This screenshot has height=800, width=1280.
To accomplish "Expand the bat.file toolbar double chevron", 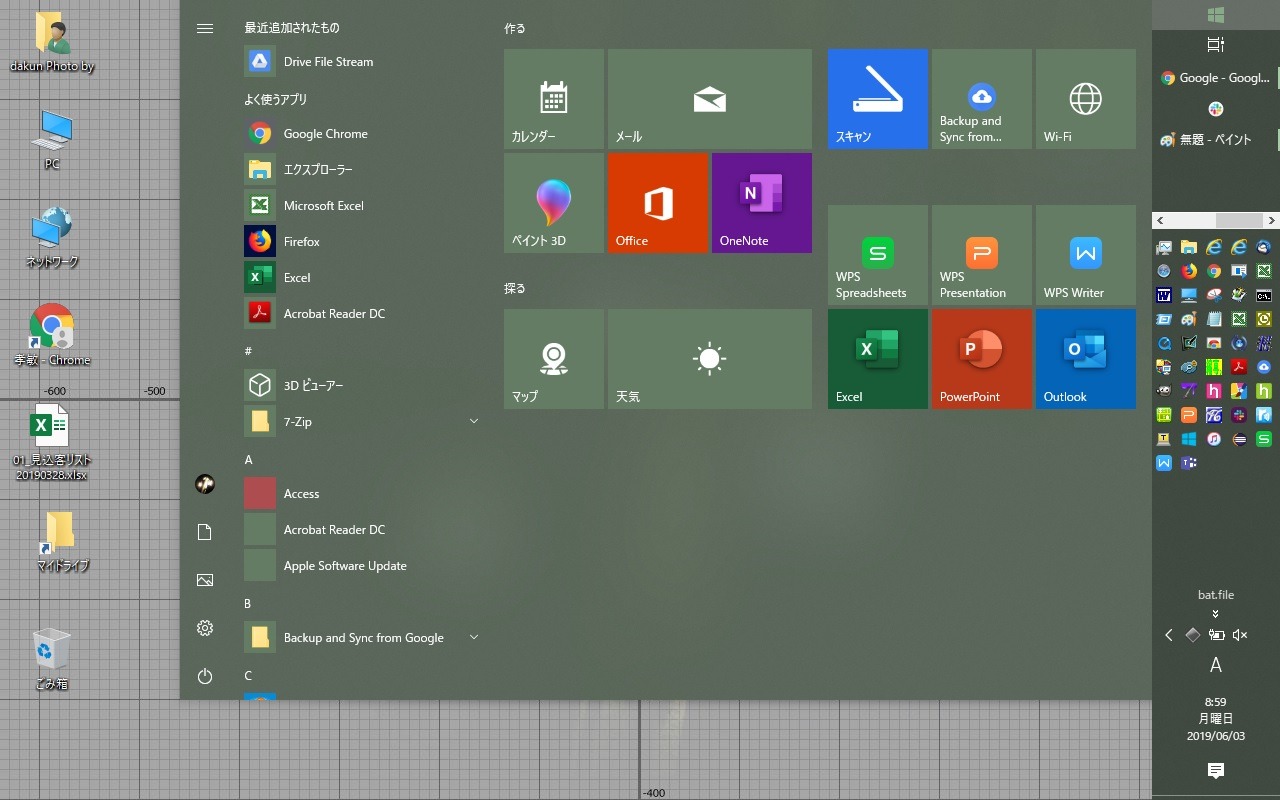I will (x=1216, y=614).
